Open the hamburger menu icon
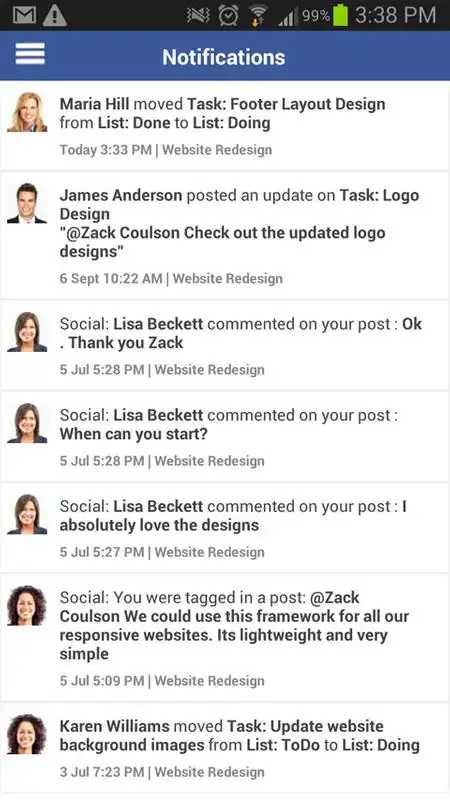Screen dimensions: 450x800 click(30, 54)
